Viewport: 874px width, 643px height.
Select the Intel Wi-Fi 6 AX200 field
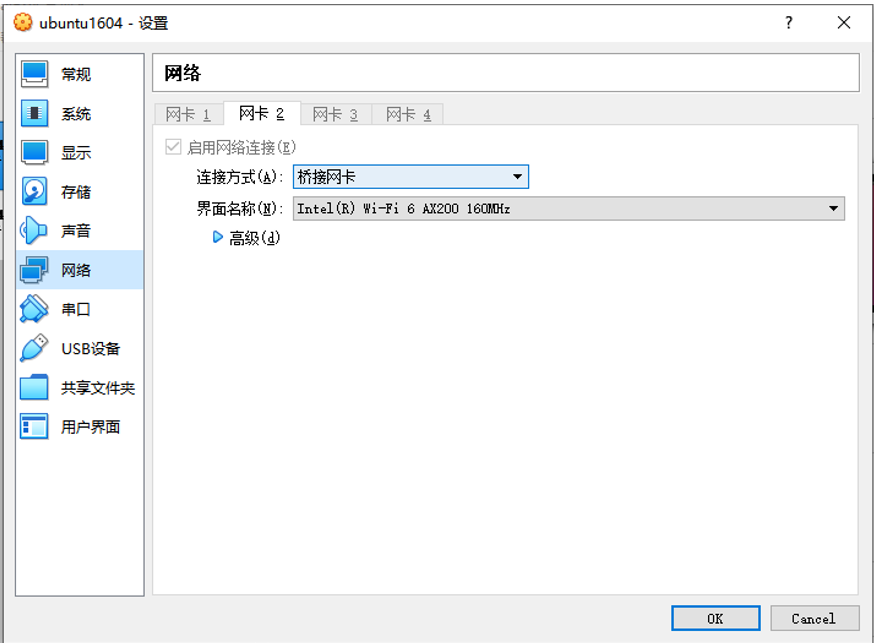tap(500, 208)
